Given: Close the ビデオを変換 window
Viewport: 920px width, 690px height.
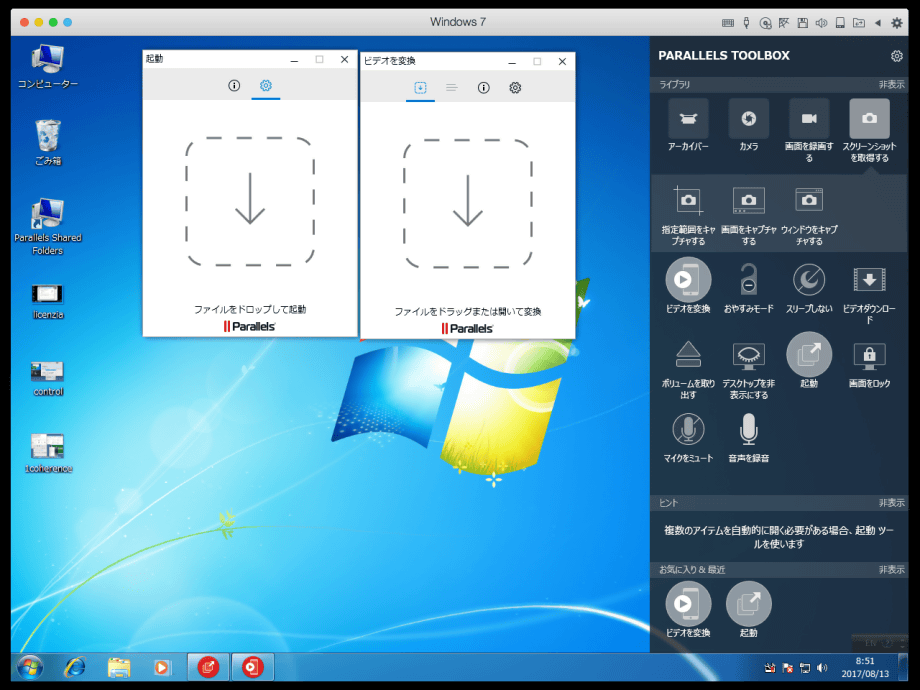Looking at the screenshot, I should 562,62.
